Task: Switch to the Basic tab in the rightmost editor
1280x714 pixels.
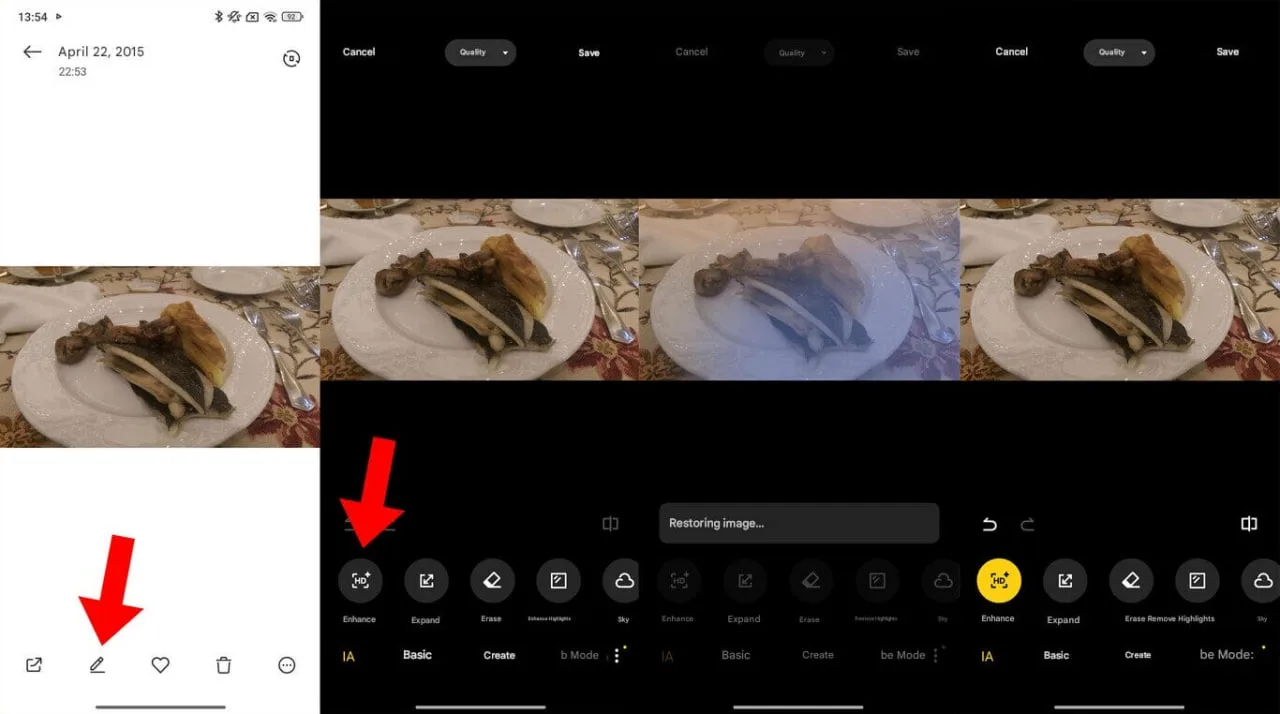Action: (x=1056, y=656)
